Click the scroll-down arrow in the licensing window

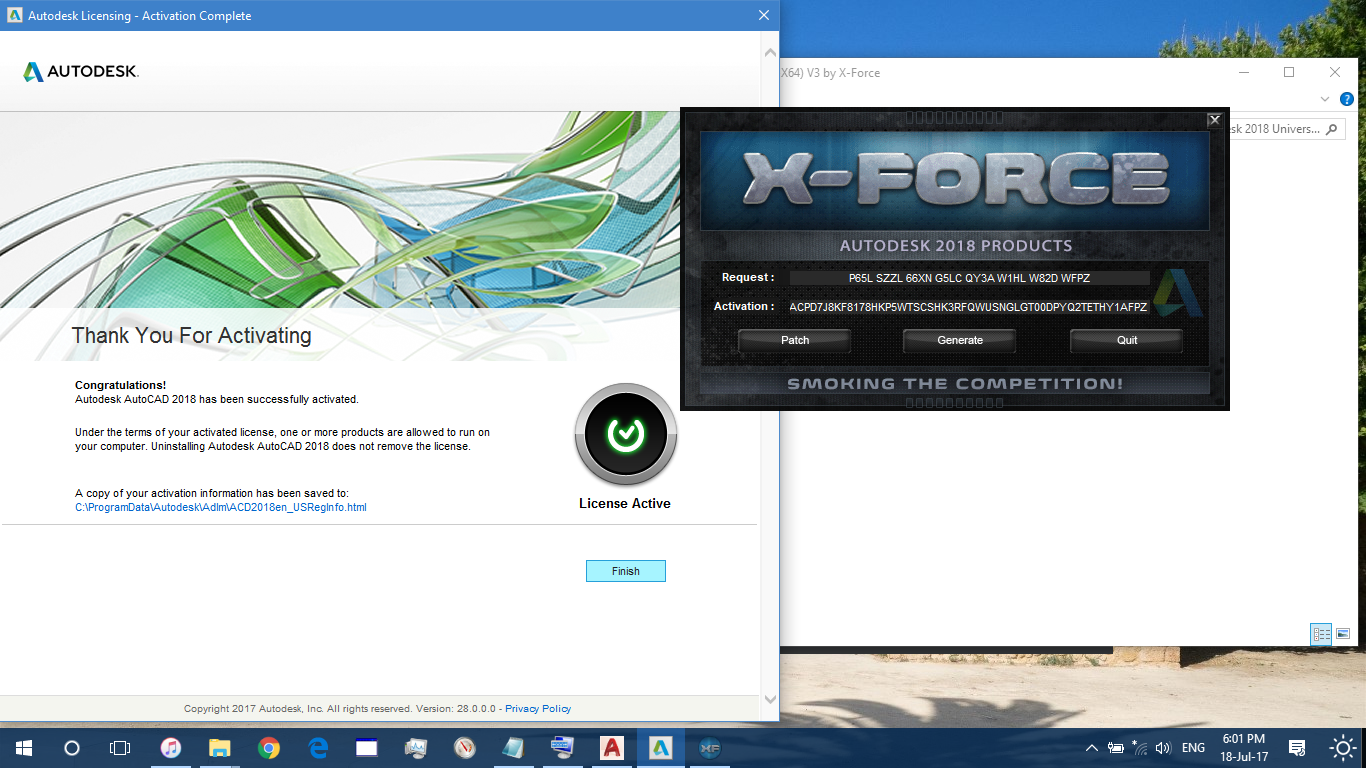pos(769,699)
